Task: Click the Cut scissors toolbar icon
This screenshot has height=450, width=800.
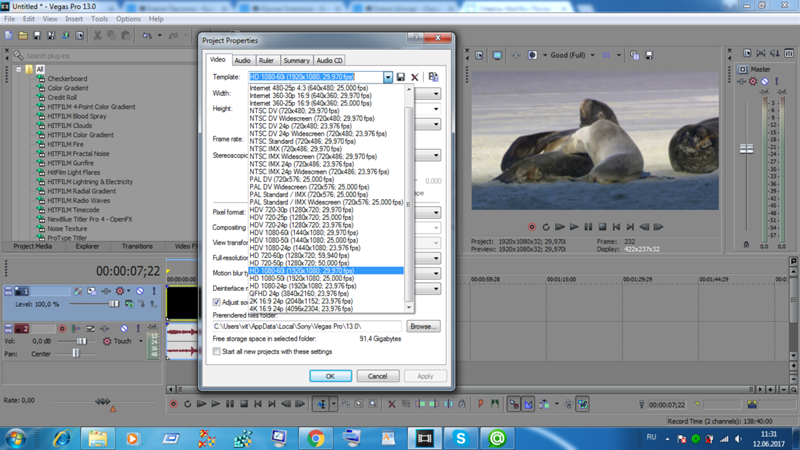Action: (97, 35)
